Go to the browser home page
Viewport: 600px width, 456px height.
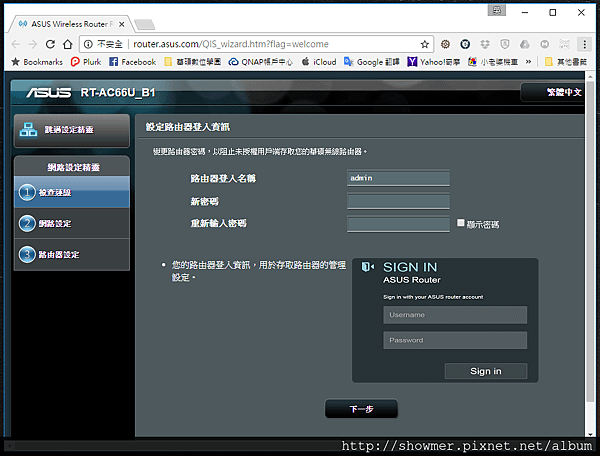68,44
